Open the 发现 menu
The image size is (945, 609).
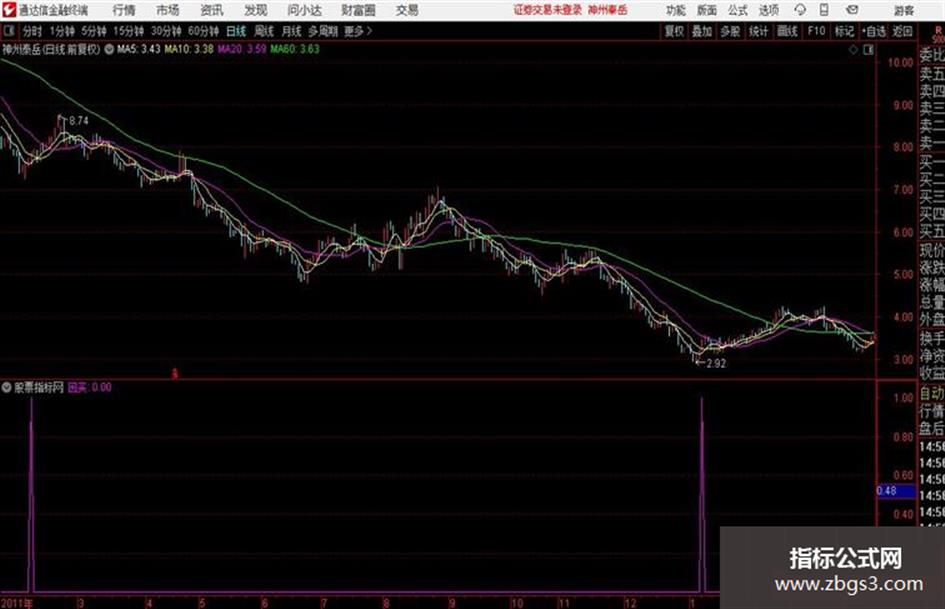[255, 10]
